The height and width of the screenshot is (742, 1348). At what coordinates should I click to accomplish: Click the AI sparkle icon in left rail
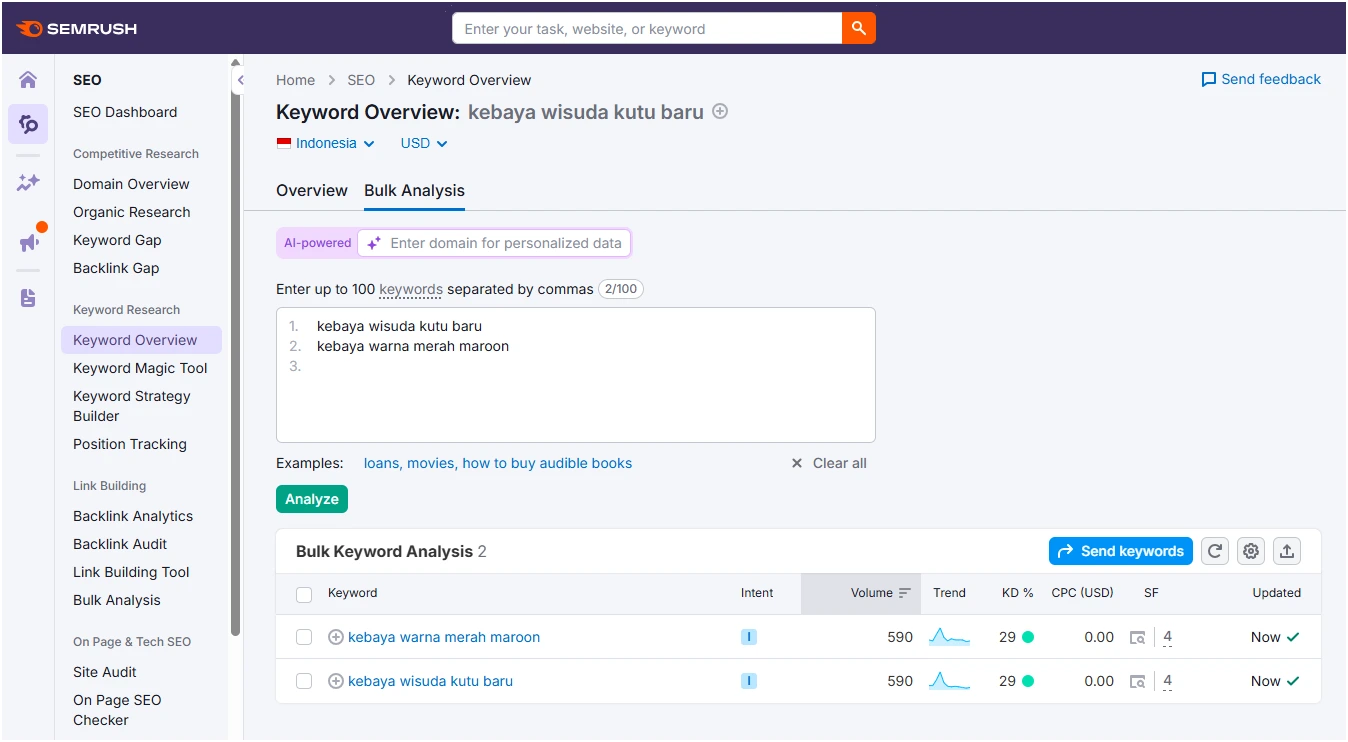point(28,182)
